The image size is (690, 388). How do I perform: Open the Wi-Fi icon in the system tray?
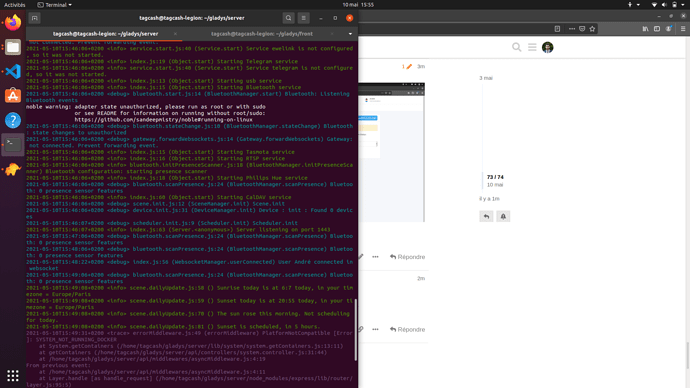point(654,5)
